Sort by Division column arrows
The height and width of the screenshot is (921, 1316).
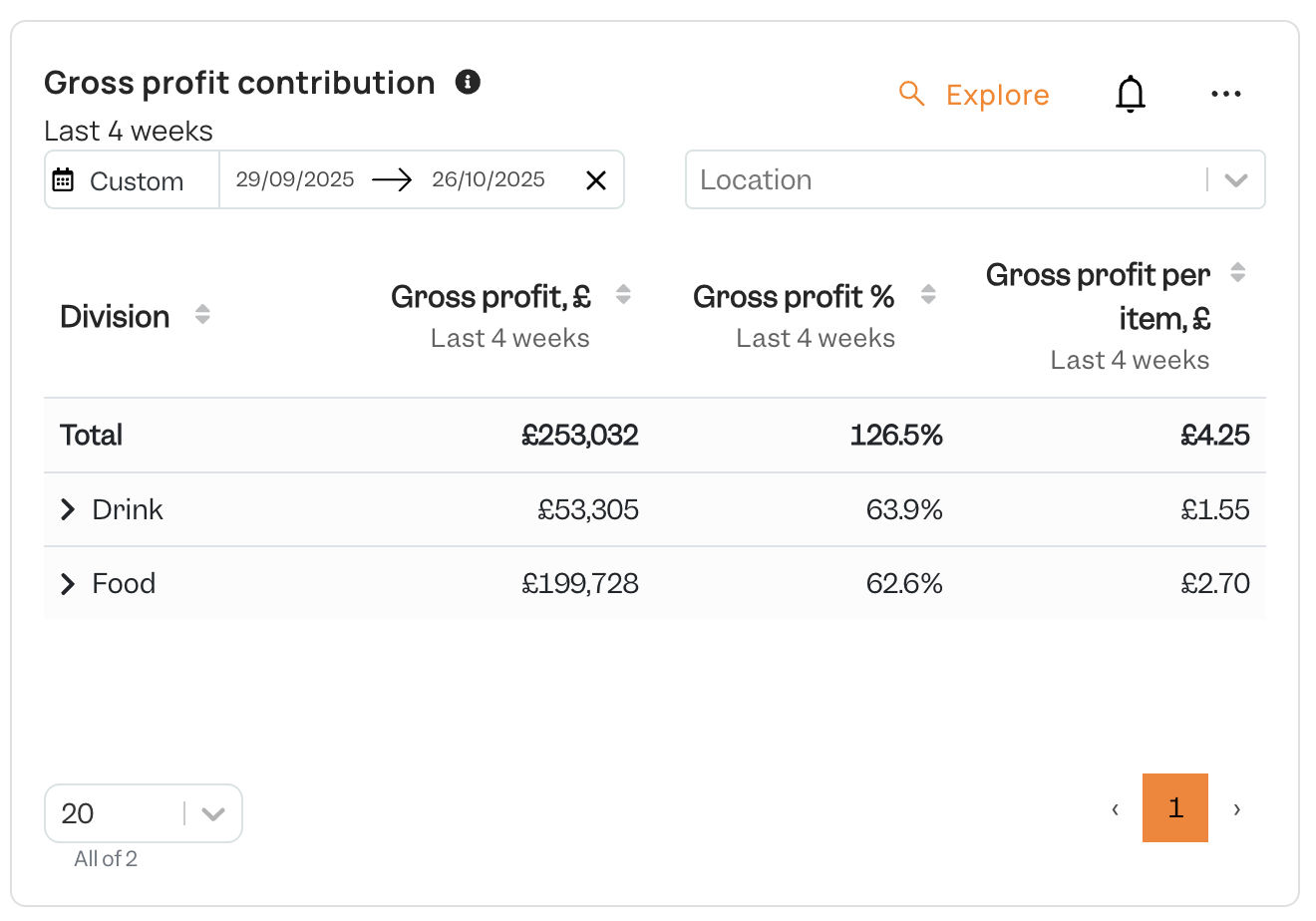(202, 315)
